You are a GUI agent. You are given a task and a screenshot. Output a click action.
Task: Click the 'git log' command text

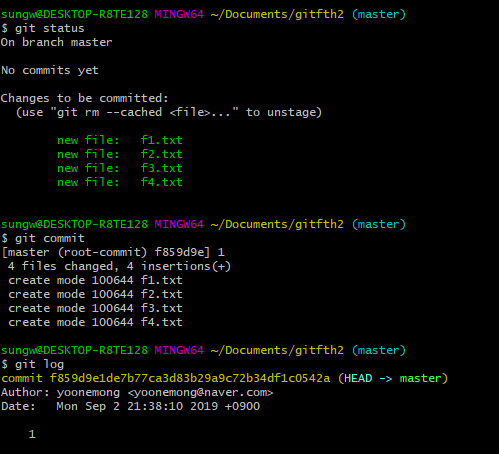(x=39, y=364)
